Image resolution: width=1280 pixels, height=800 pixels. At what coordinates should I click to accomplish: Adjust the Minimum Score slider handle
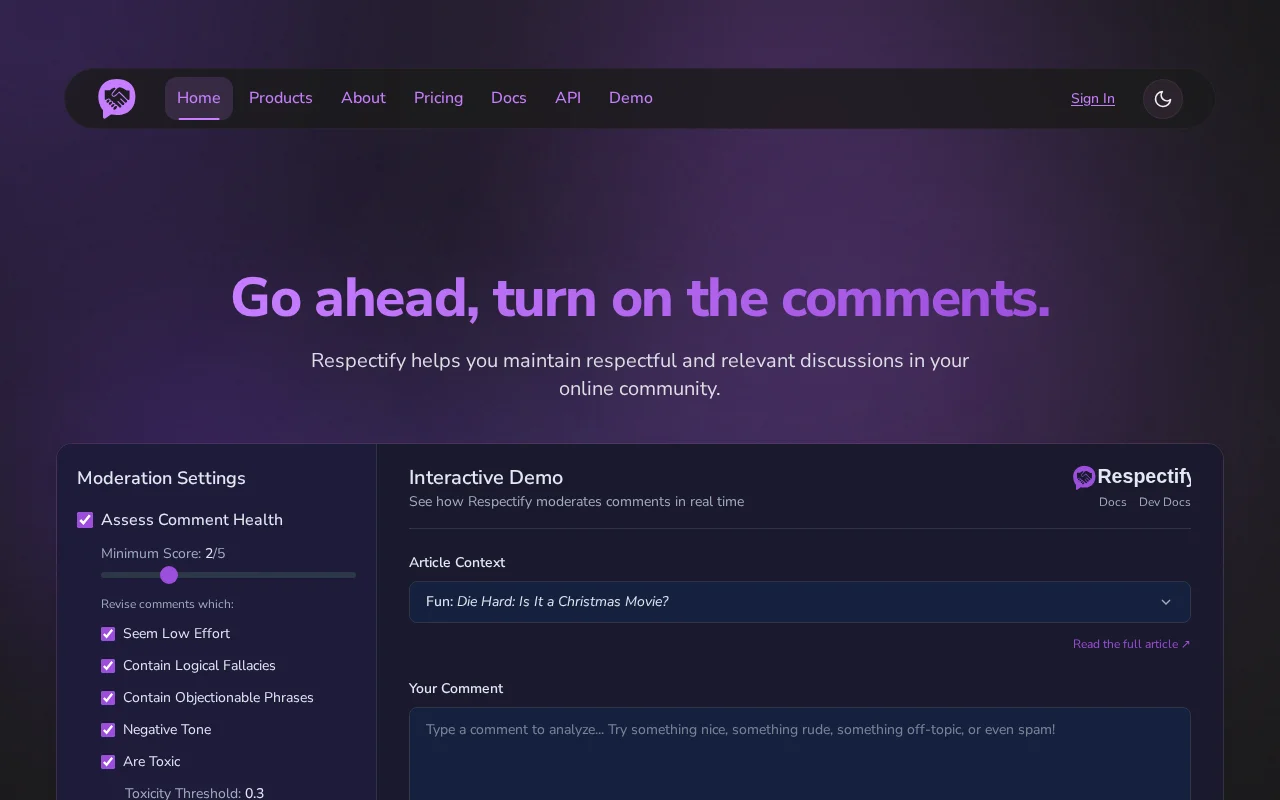pos(169,575)
